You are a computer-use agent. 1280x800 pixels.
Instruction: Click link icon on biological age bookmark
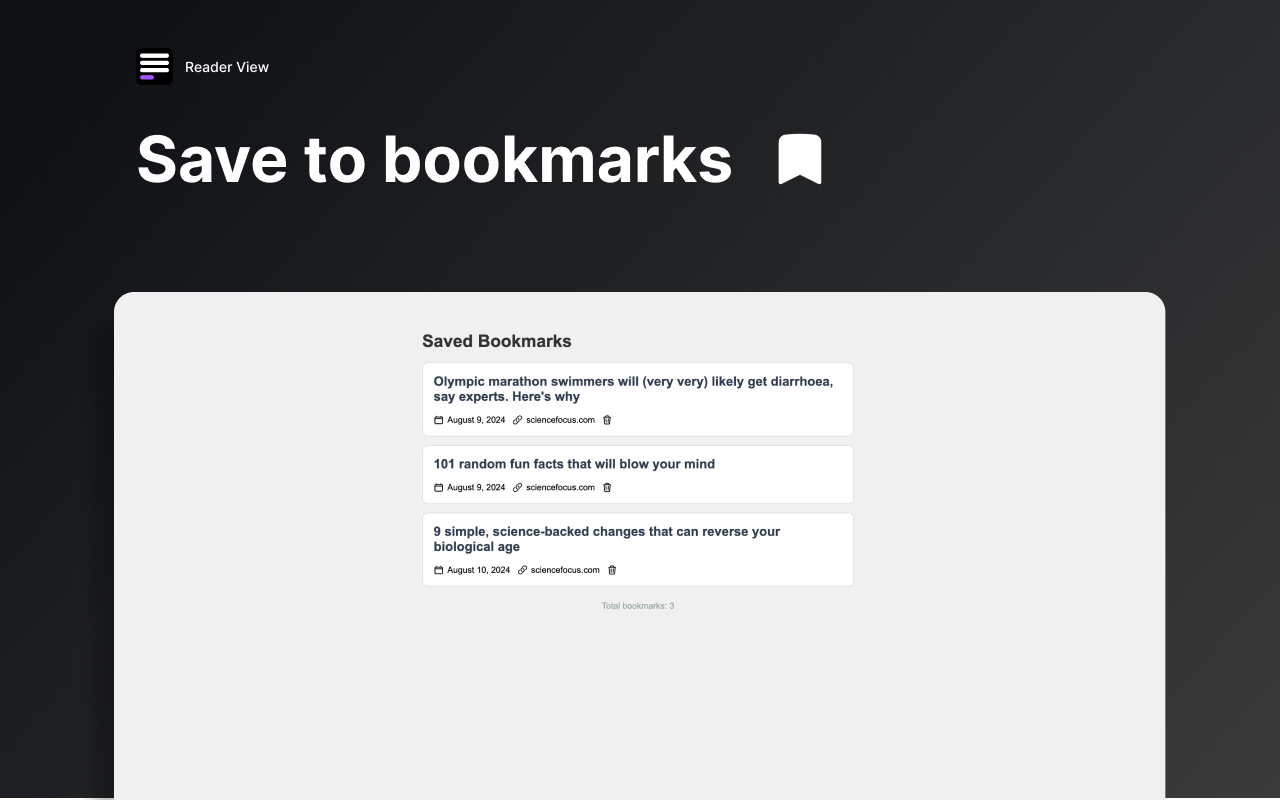pos(522,570)
